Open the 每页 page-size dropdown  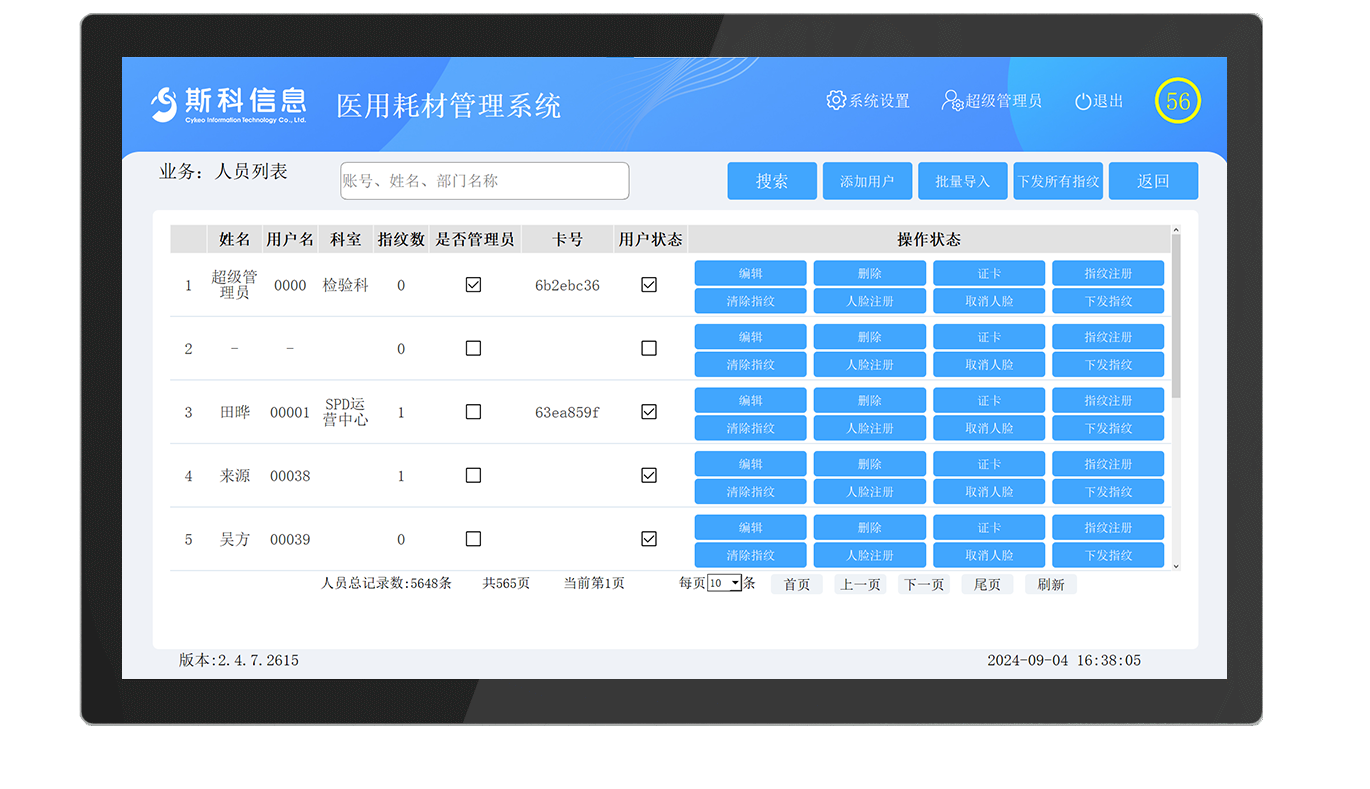(722, 582)
